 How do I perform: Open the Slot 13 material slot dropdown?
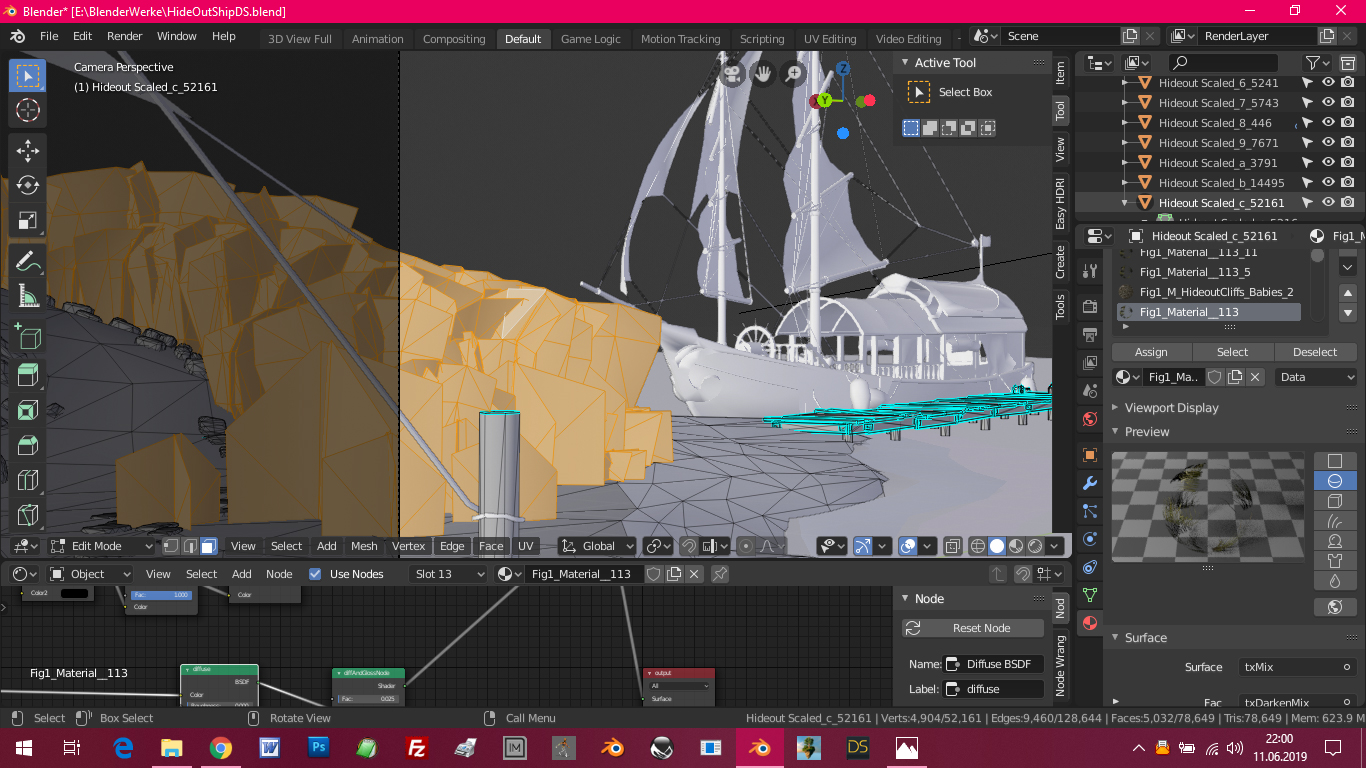448,574
